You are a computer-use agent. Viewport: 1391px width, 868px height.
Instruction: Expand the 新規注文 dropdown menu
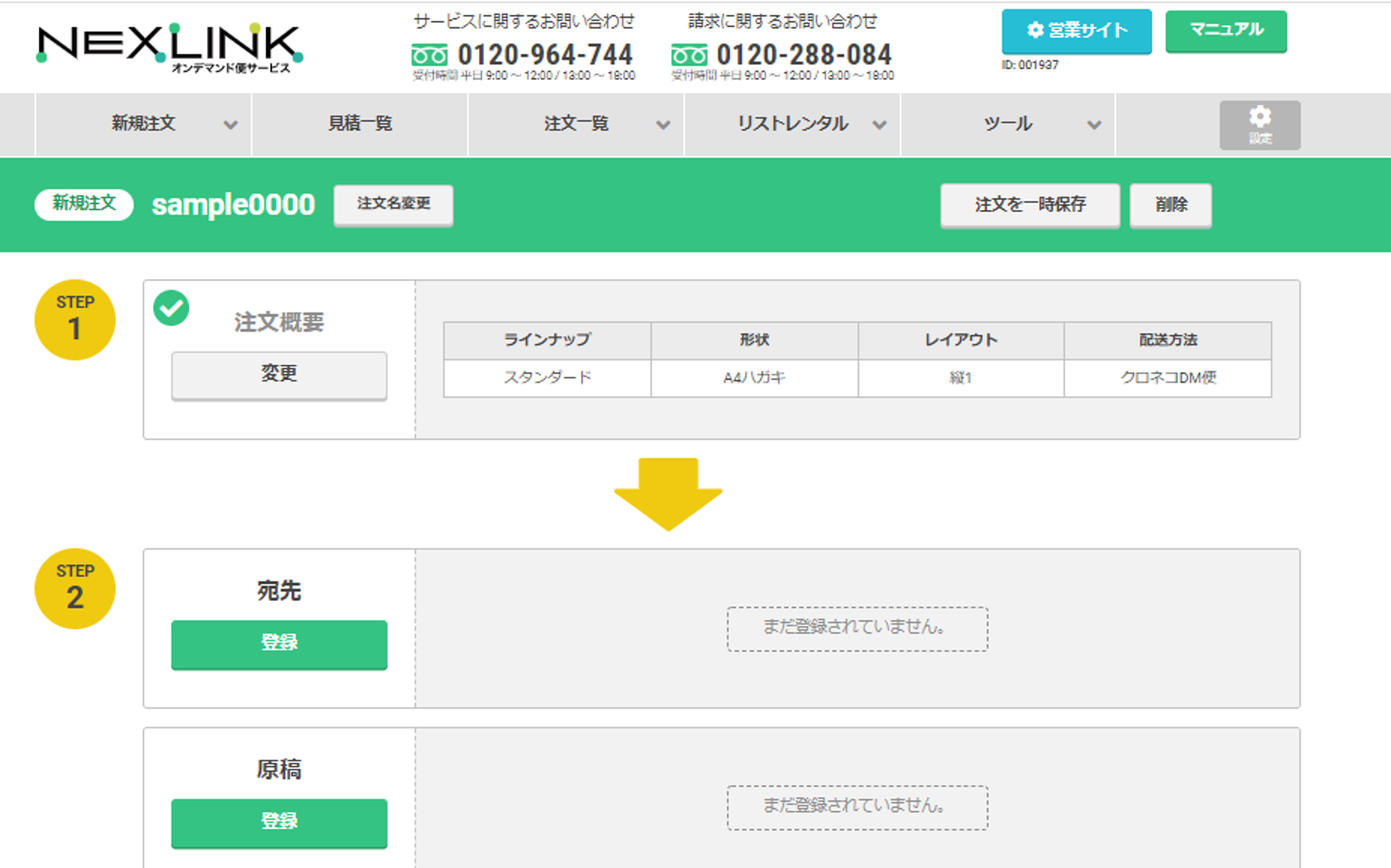click(230, 125)
